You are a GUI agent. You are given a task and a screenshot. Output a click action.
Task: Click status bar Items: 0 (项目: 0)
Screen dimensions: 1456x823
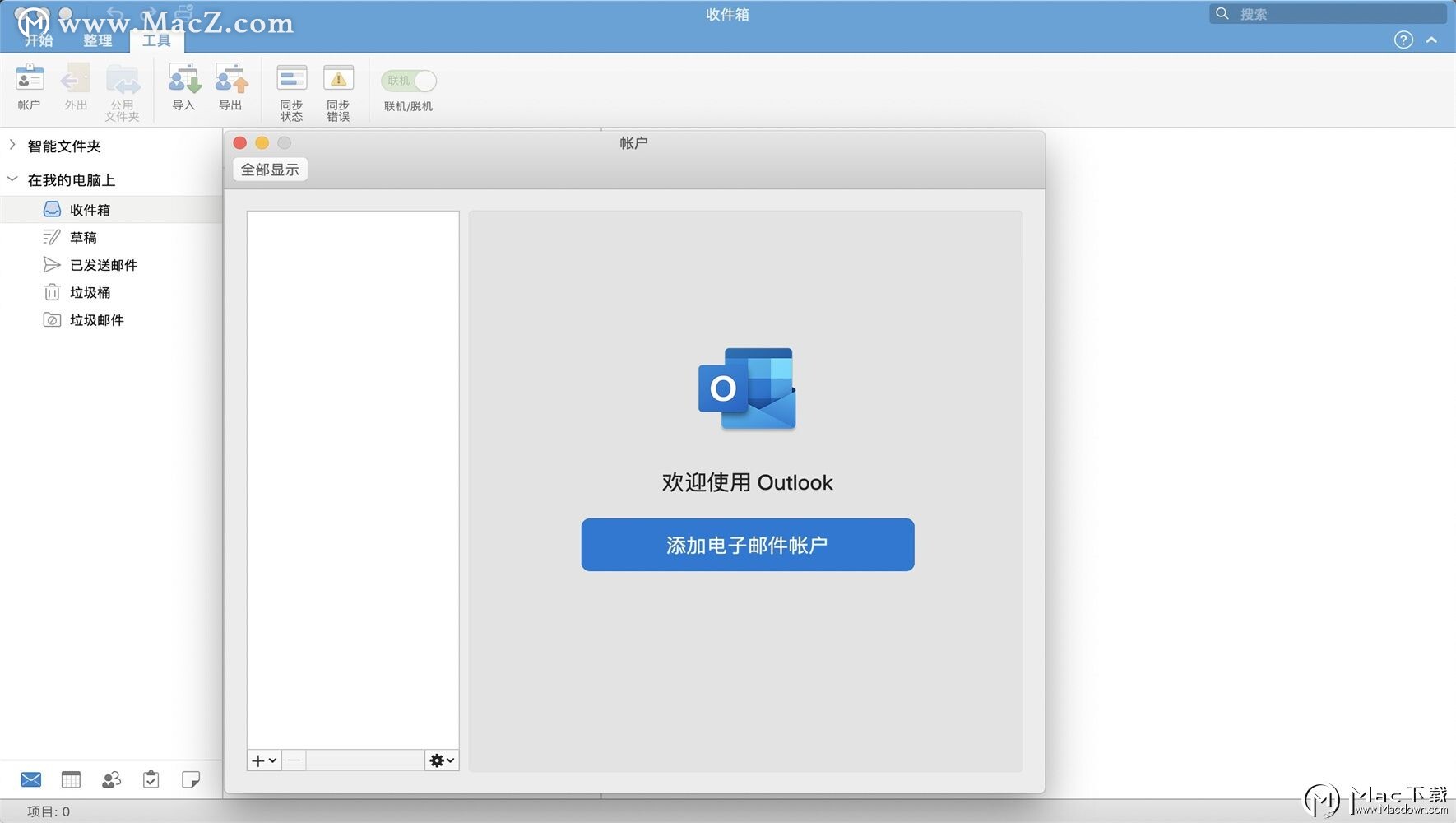(x=49, y=811)
